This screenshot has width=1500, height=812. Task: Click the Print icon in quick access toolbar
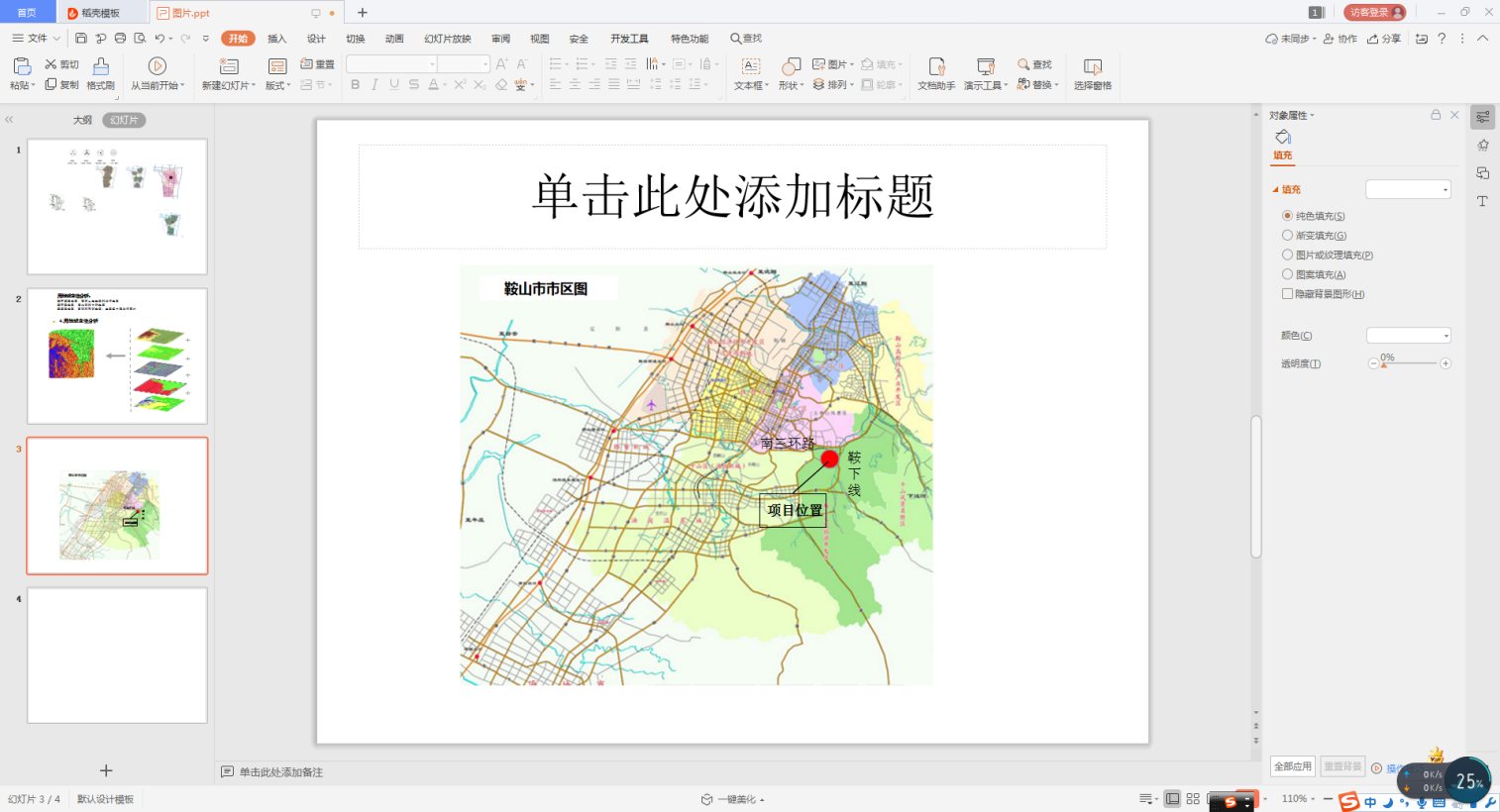pyautogui.click(x=120, y=39)
